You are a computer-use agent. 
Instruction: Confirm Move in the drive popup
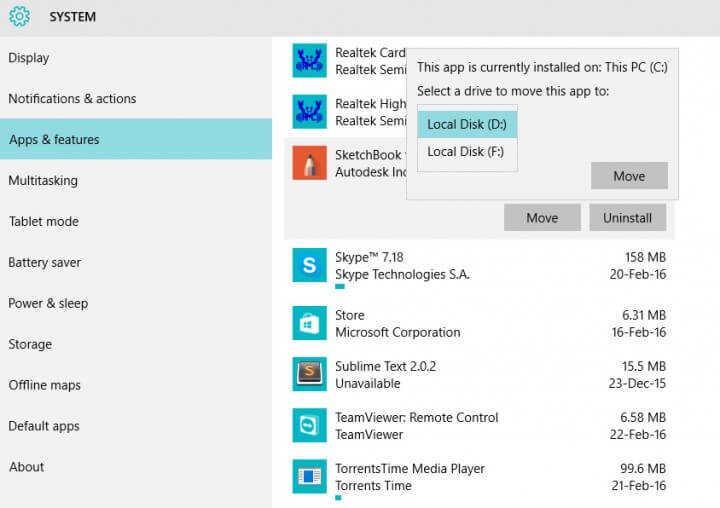[629, 176]
